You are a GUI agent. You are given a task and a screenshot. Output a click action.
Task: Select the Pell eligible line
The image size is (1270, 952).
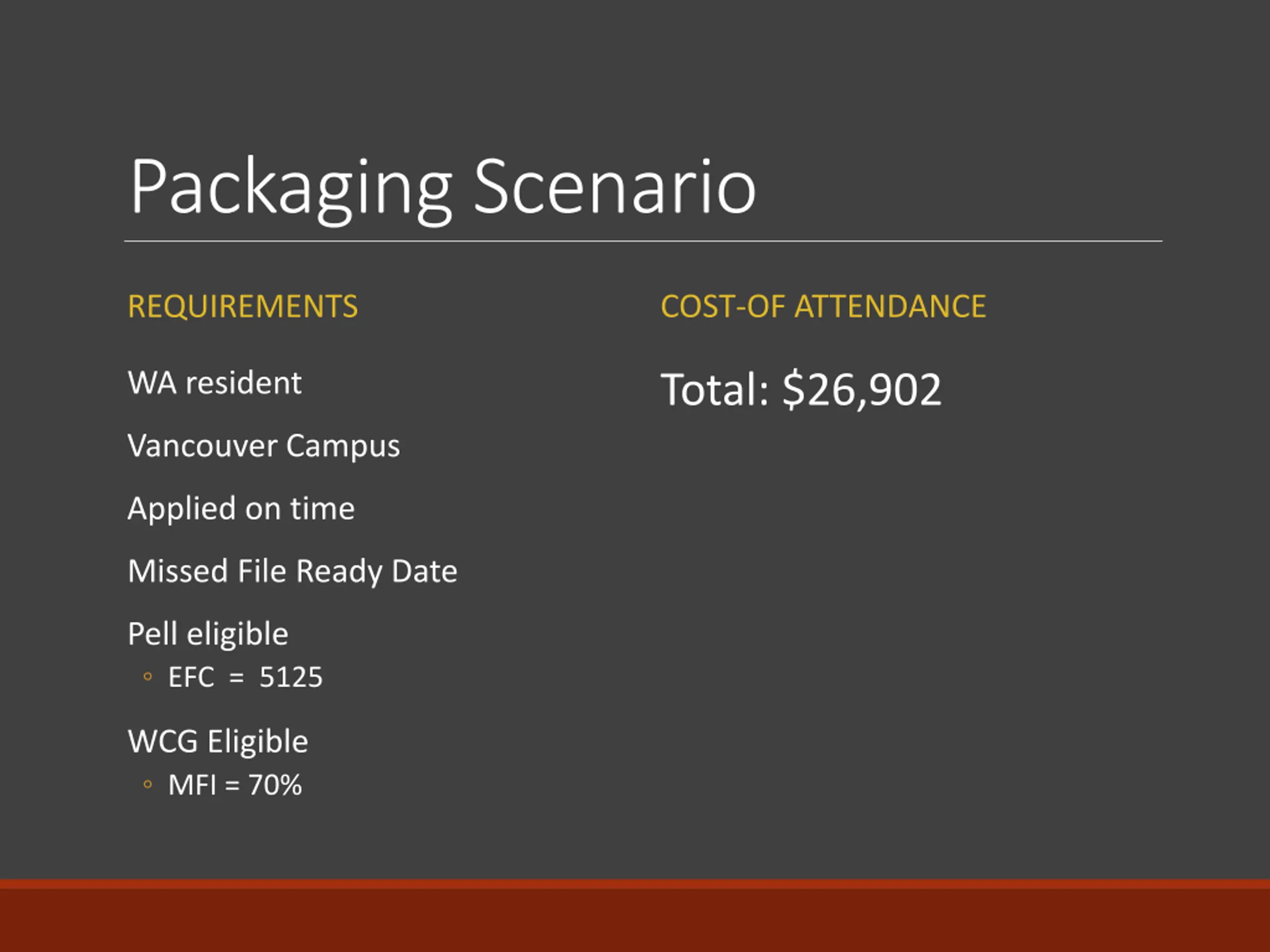point(208,635)
